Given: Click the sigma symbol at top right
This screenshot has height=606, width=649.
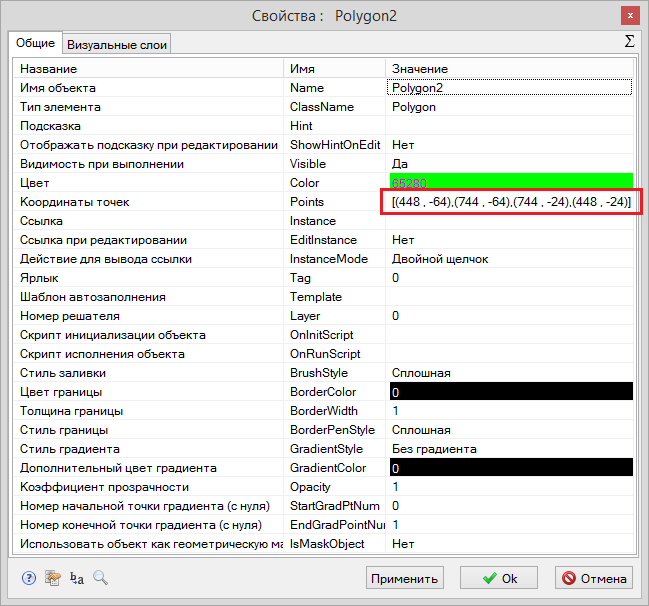Looking at the screenshot, I should [629, 41].
